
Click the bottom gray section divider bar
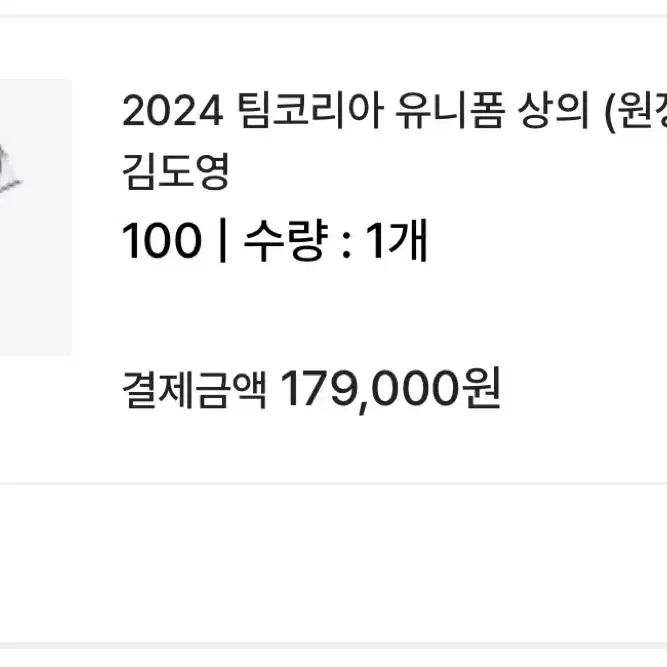(334, 646)
